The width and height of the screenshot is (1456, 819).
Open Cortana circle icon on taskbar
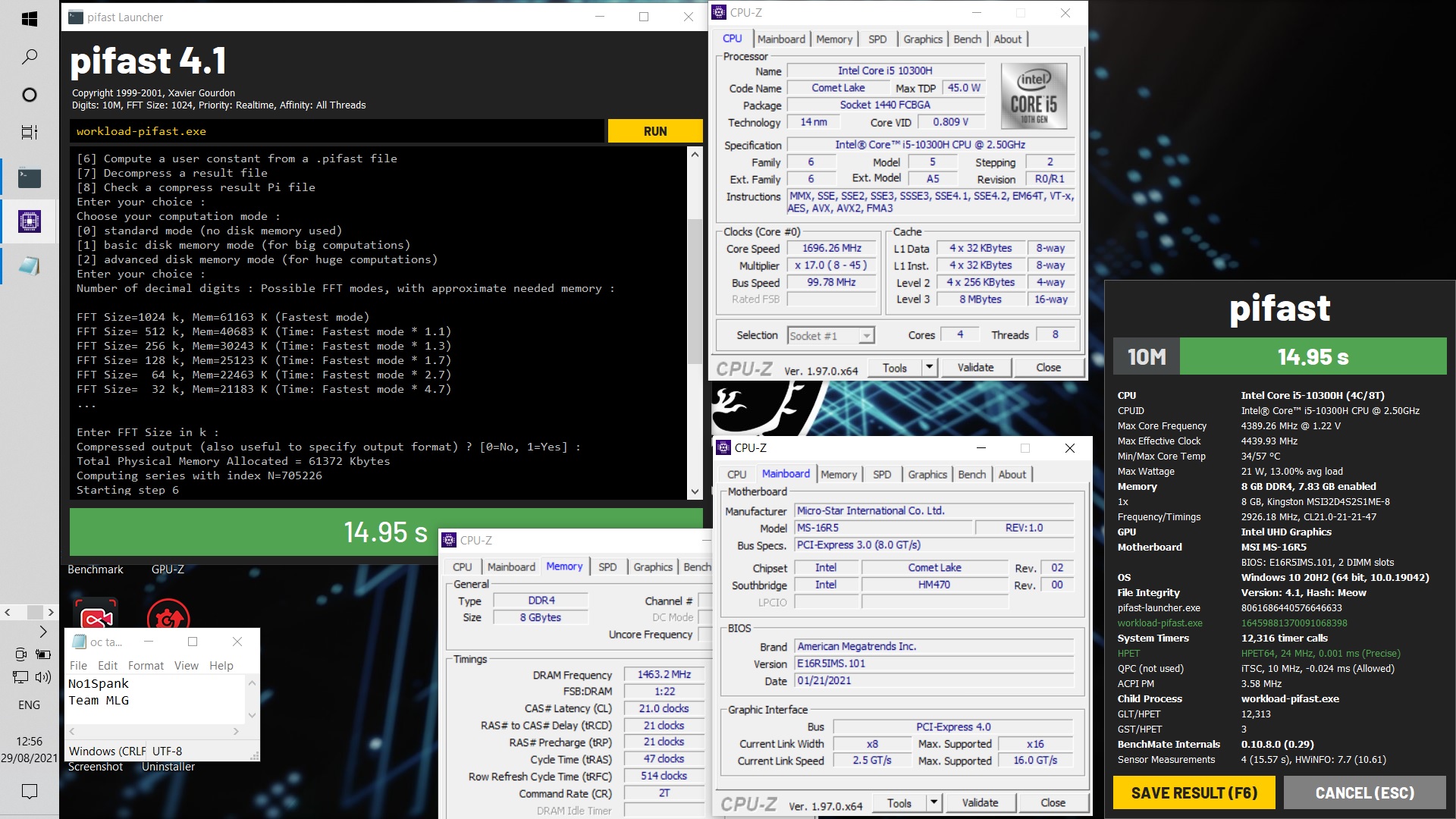click(x=29, y=95)
